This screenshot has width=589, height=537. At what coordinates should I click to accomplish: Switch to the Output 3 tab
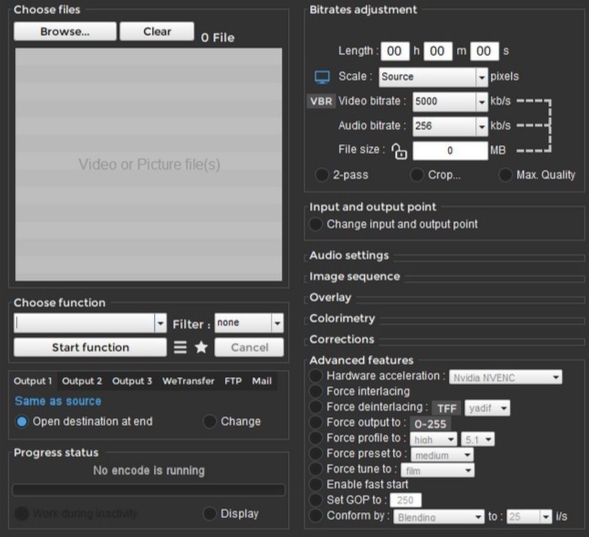coord(132,381)
